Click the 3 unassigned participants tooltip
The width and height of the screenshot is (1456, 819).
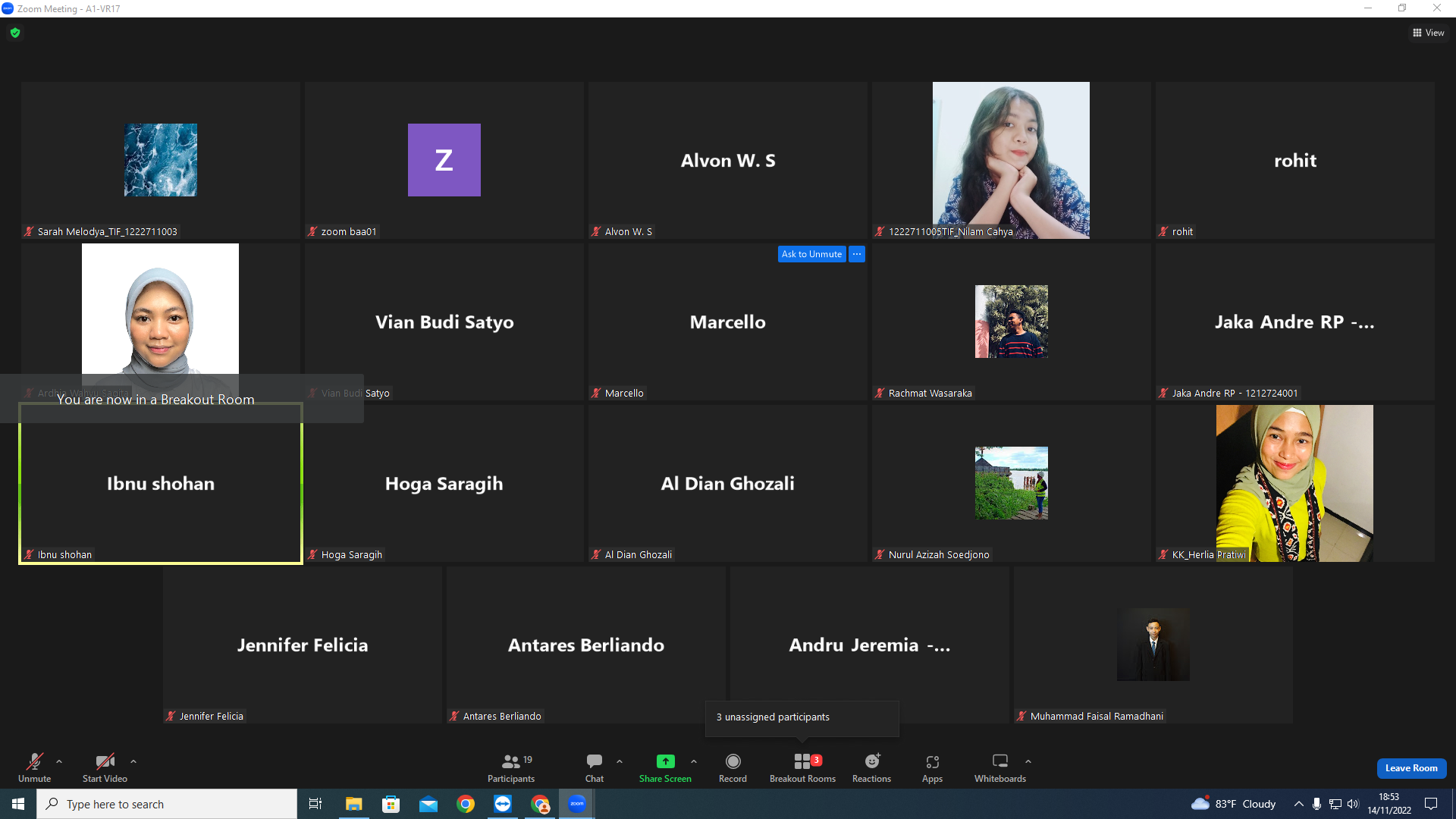tap(802, 717)
